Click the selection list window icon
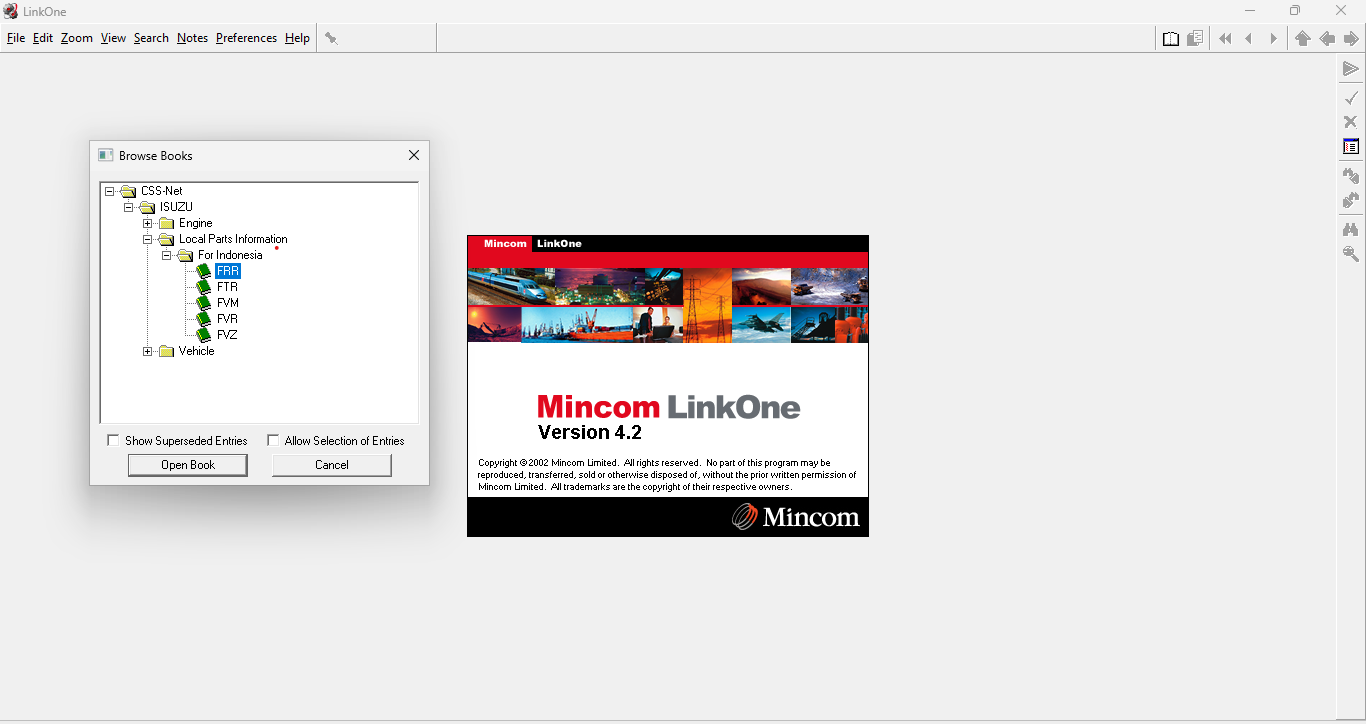The width and height of the screenshot is (1366, 724). point(1351,146)
